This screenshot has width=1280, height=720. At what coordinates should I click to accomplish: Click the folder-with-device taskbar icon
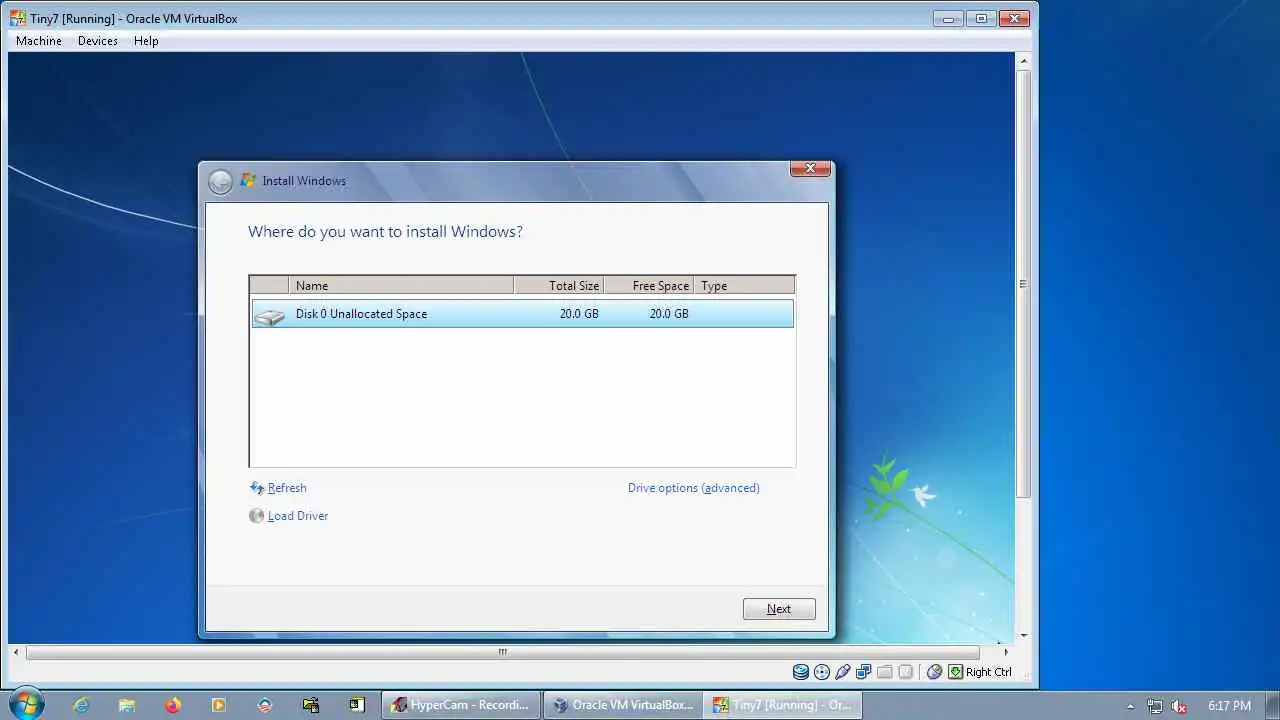pyautogui.click(x=311, y=705)
